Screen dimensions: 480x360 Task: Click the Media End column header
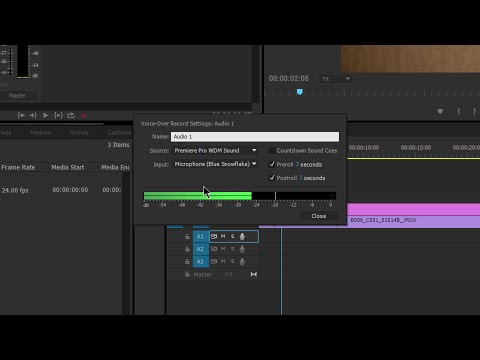coord(115,167)
